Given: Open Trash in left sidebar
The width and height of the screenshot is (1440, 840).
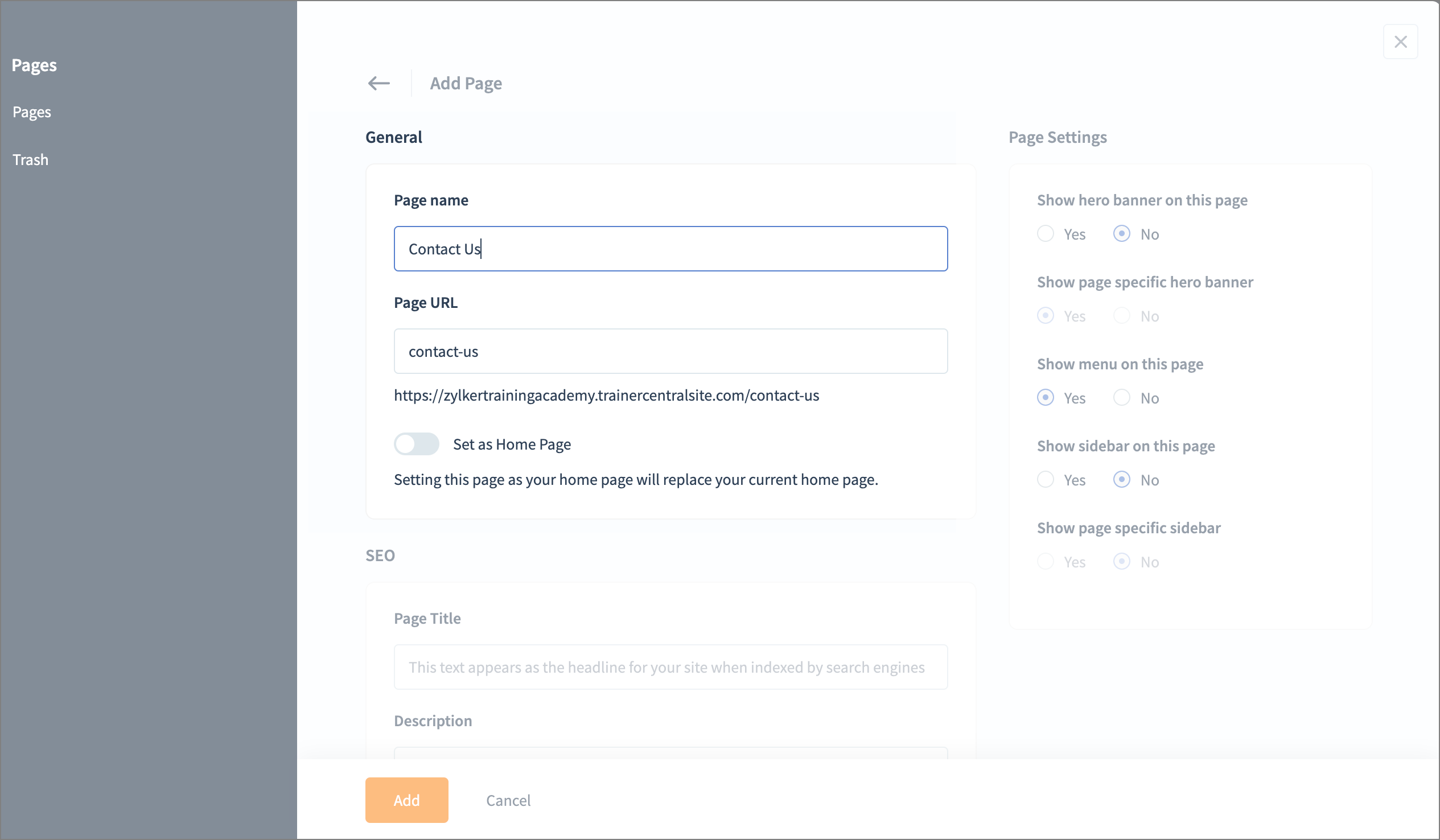Looking at the screenshot, I should pos(31,159).
